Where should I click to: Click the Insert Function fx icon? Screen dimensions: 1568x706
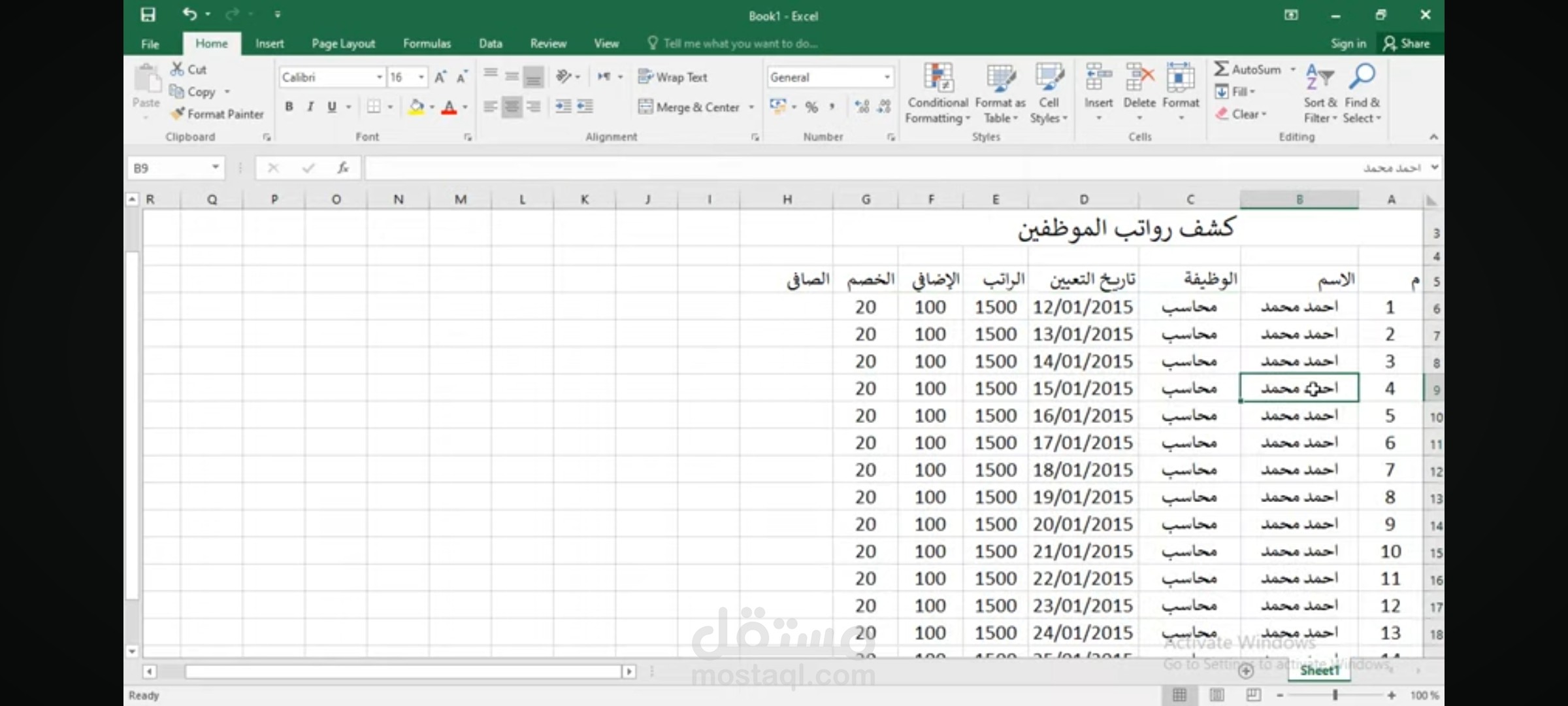tap(343, 168)
